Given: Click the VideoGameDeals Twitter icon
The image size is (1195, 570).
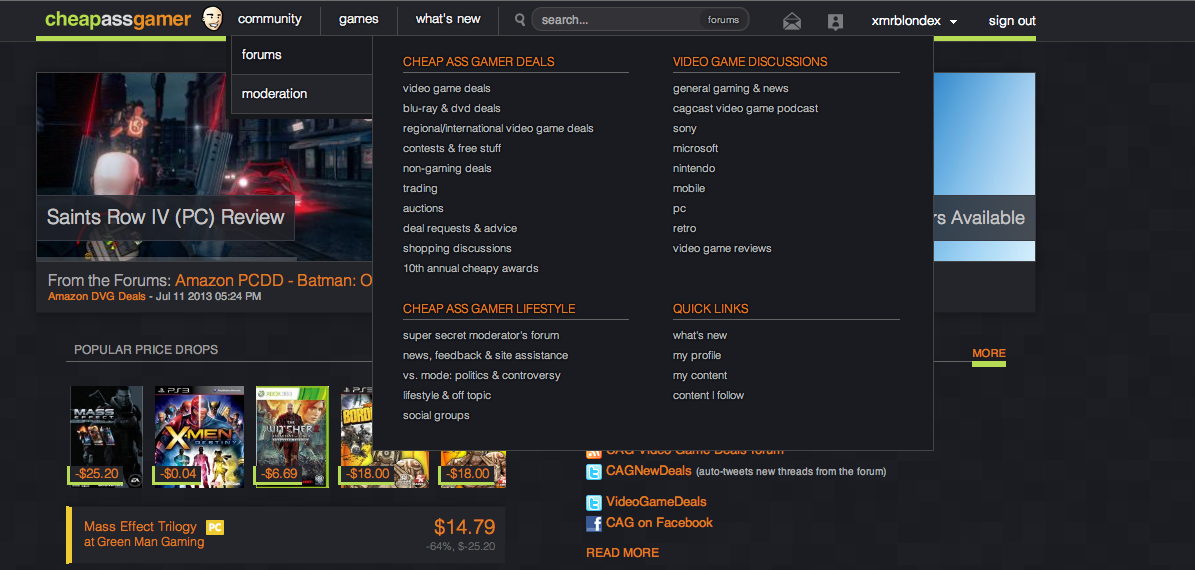Looking at the screenshot, I should [594, 502].
